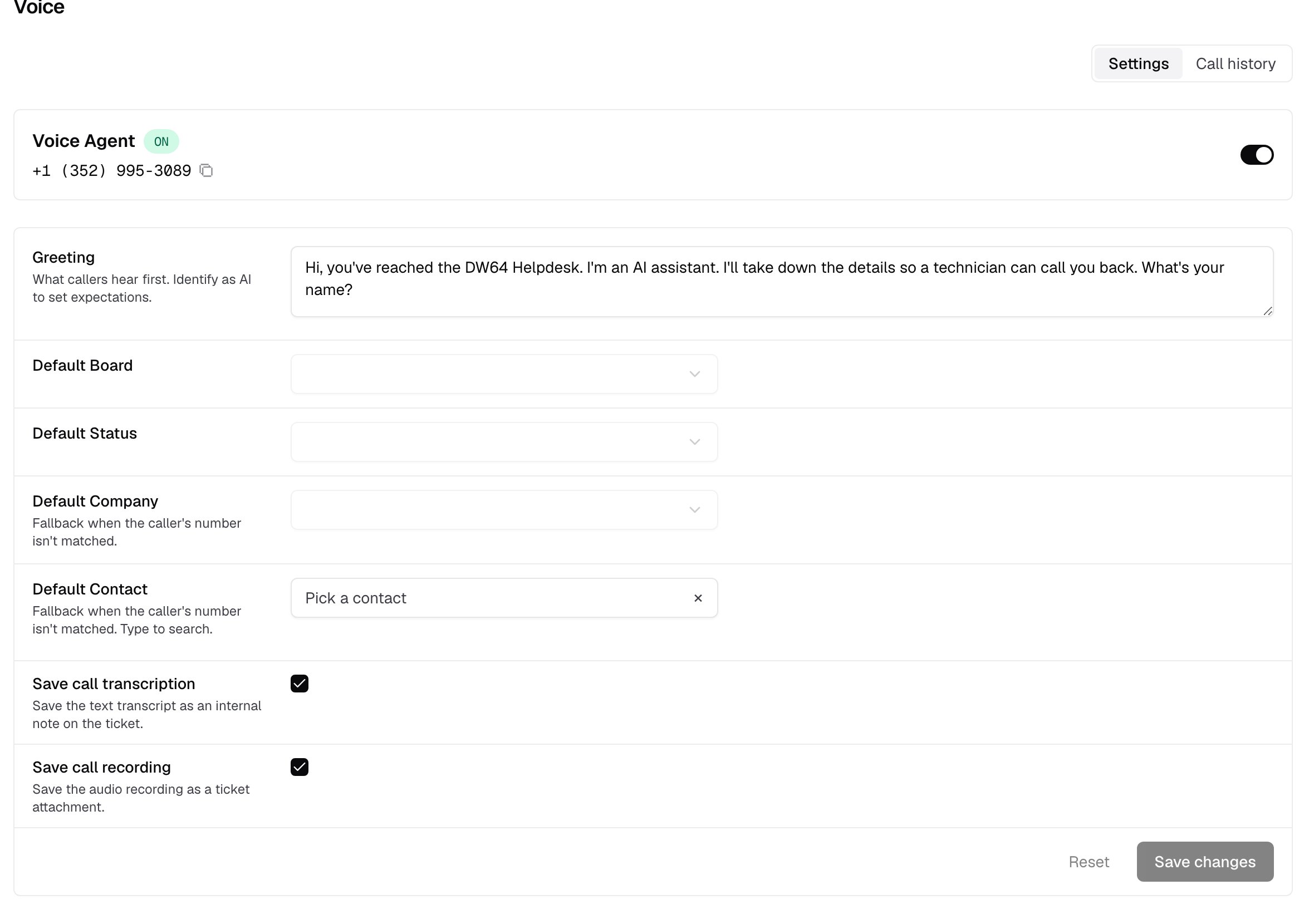Screen dimensions: 1314x924
Task: Open the Default Status dropdown
Action: pyautogui.click(x=504, y=443)
